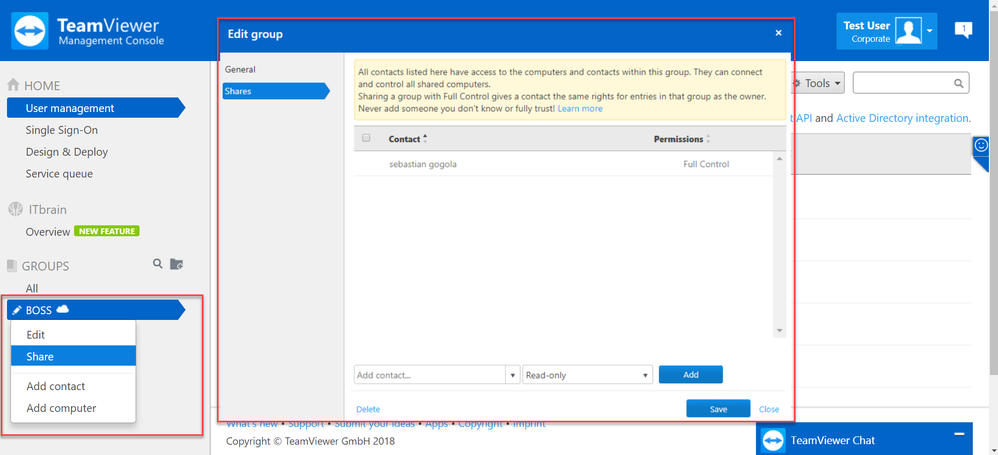The height and width of the screenshot is (455, 998).
Task: Open the Support footer link
Action: tap(308, 424)
